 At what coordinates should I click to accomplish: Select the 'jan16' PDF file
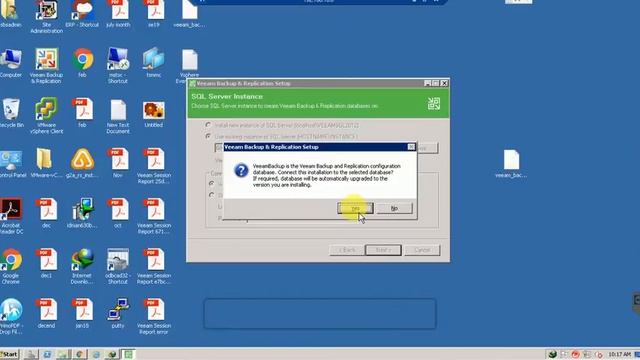[x=82, y=314]
